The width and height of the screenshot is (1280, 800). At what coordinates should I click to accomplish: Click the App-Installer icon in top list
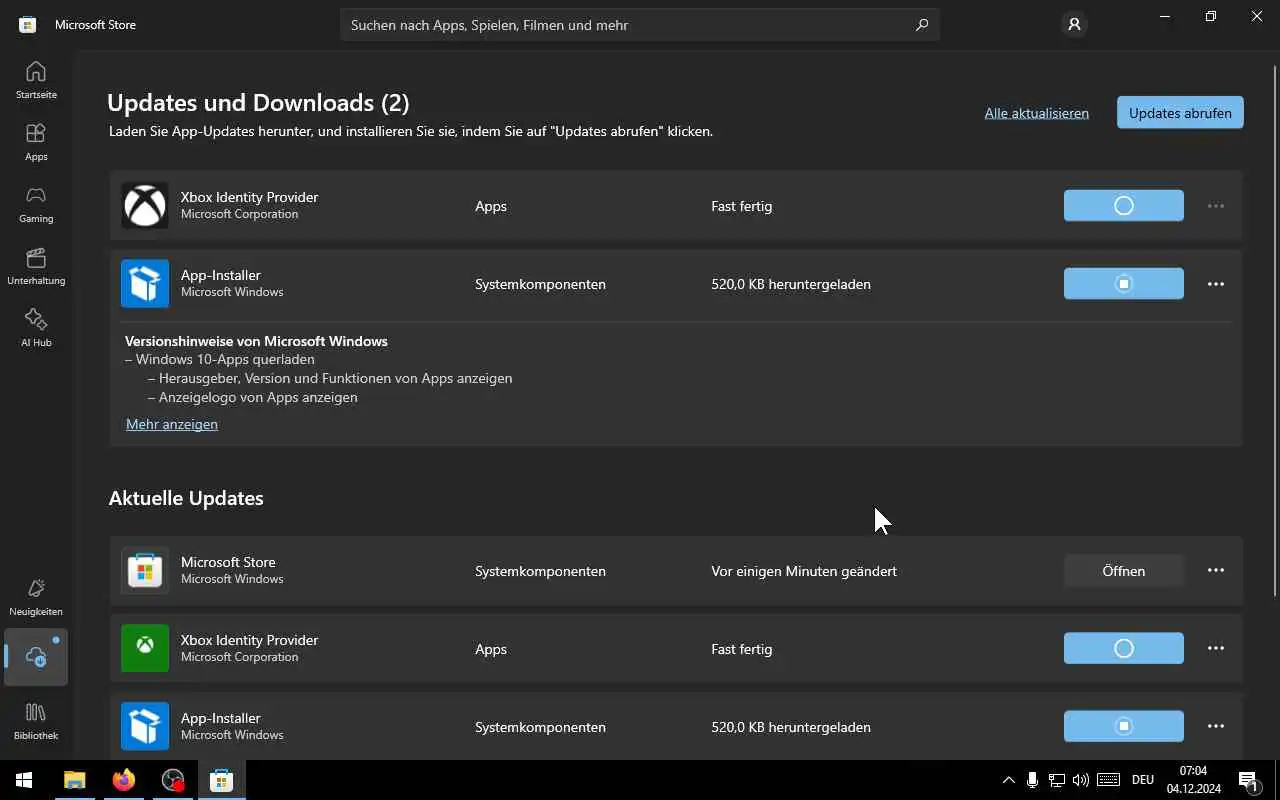click(145, 283)
